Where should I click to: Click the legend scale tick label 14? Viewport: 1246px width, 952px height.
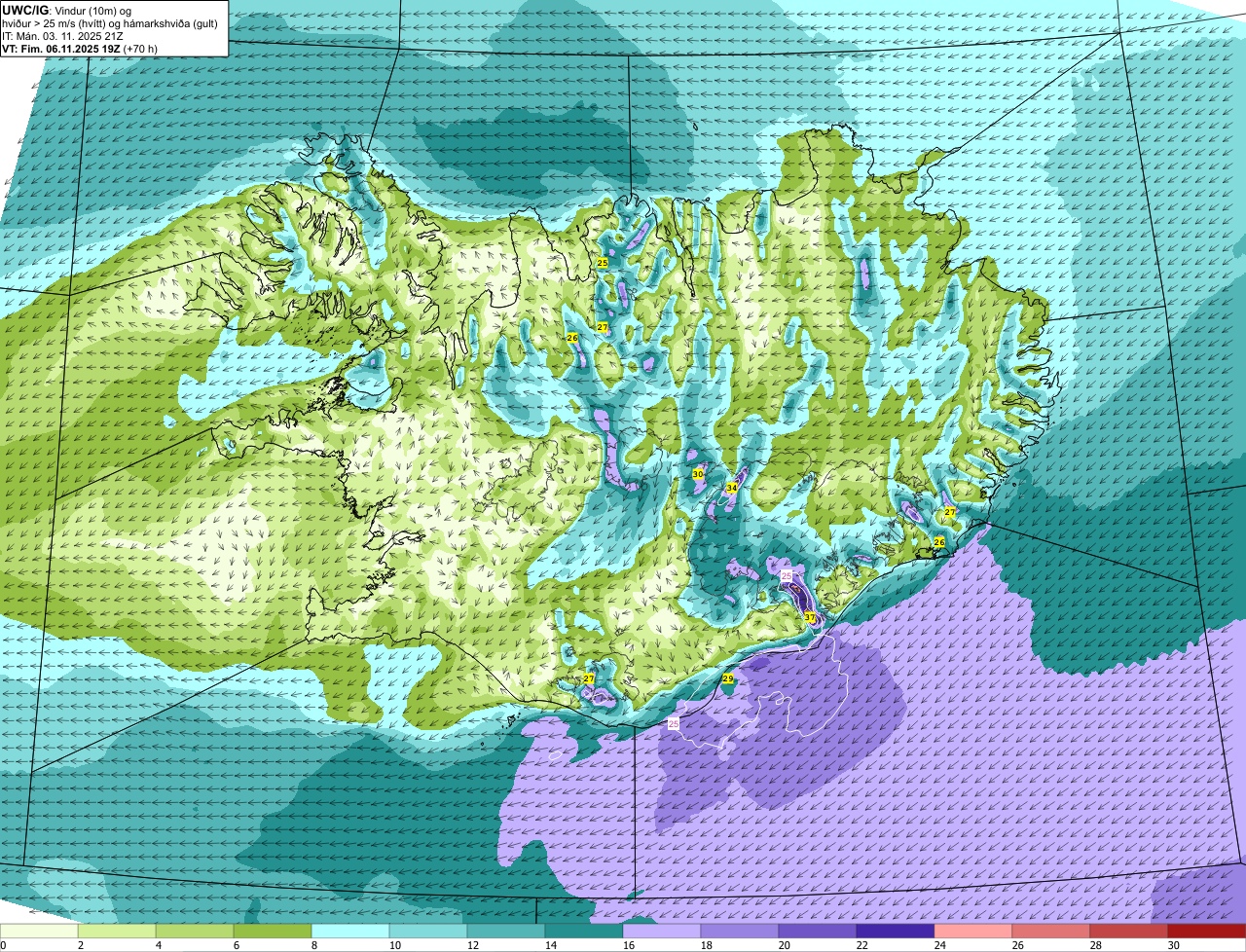(x=550, y=945)
